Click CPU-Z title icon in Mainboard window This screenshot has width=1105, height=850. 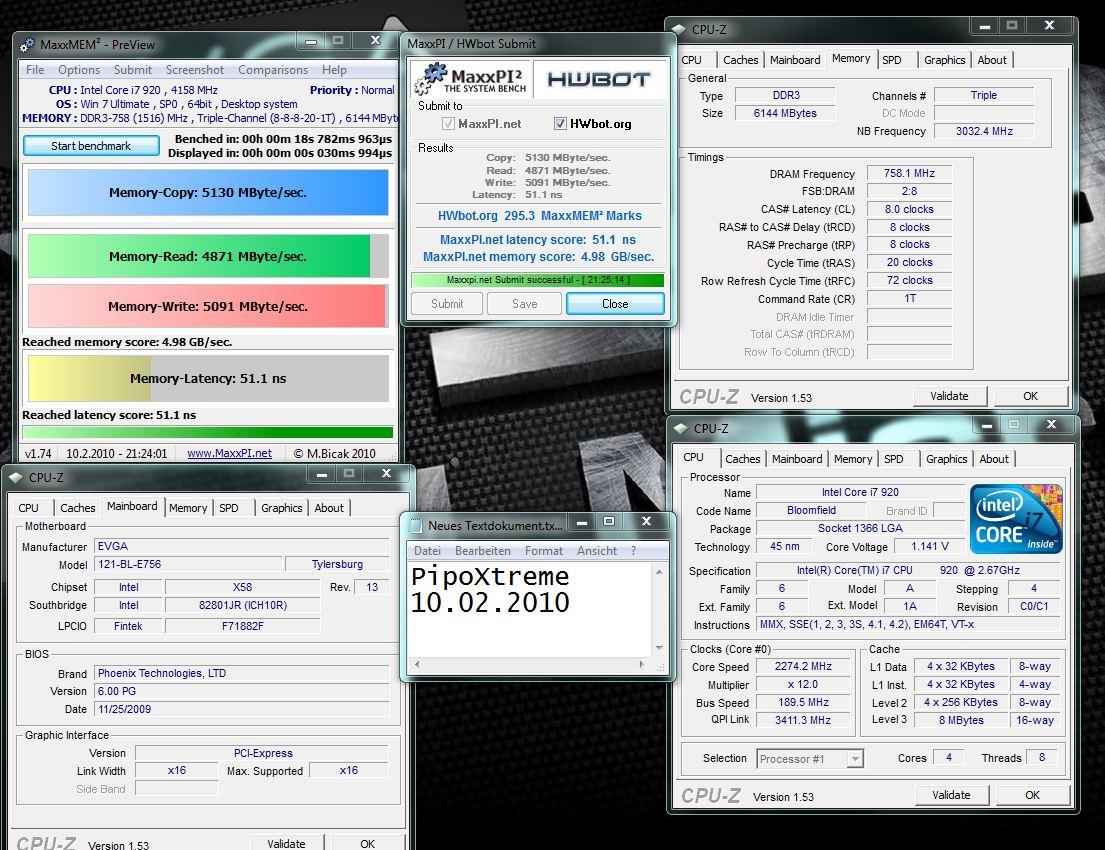point(16,477)
